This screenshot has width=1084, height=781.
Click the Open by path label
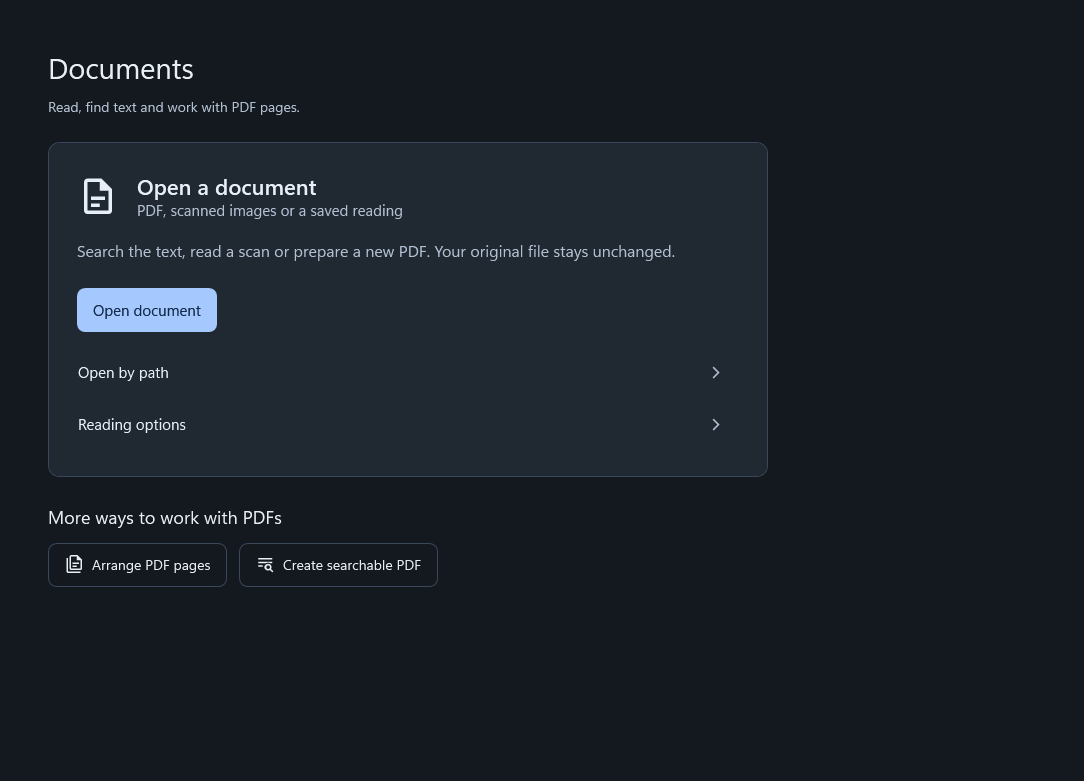coord(123,373)
